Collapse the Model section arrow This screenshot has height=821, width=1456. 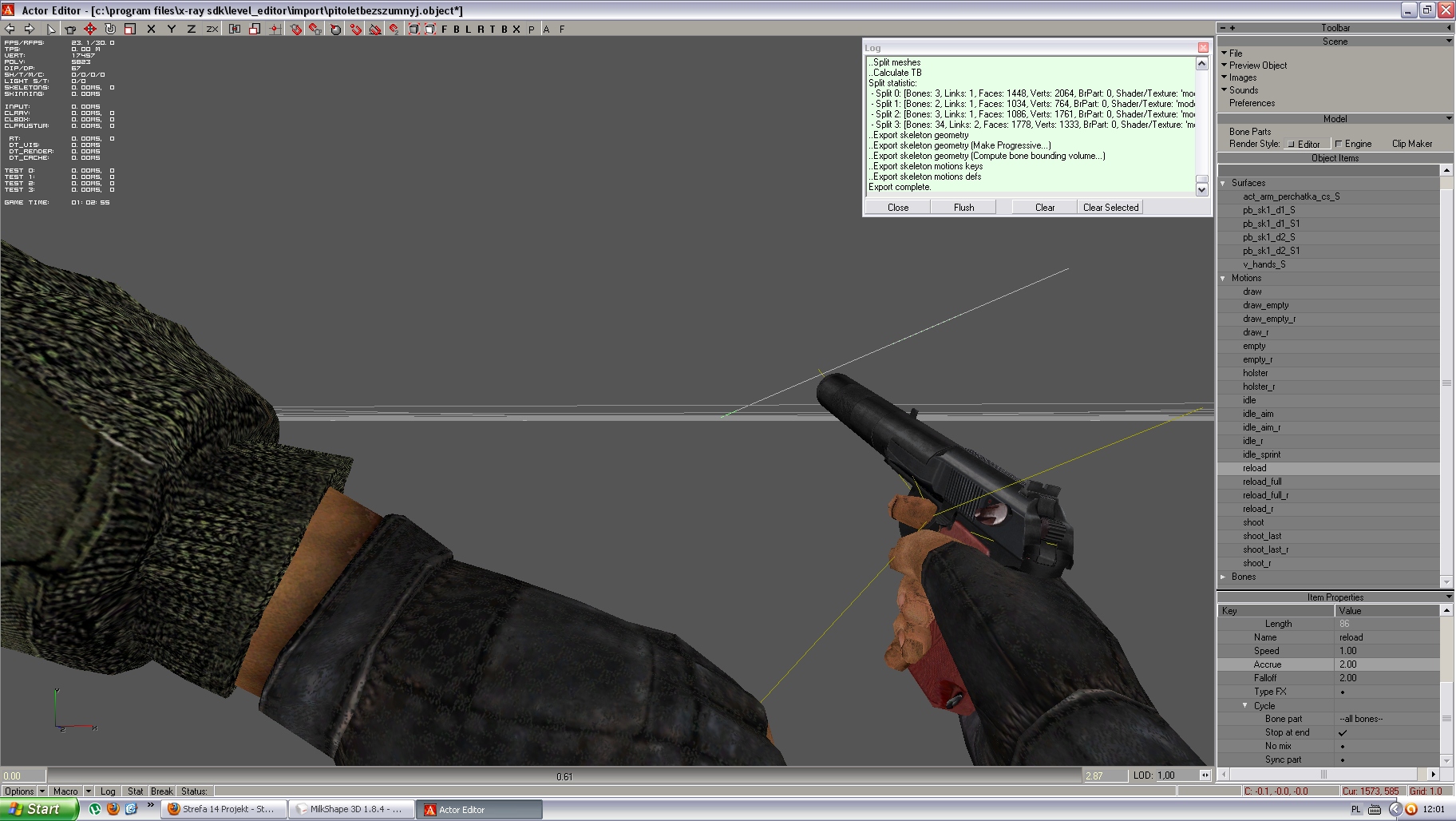(x=1449, y=118)
